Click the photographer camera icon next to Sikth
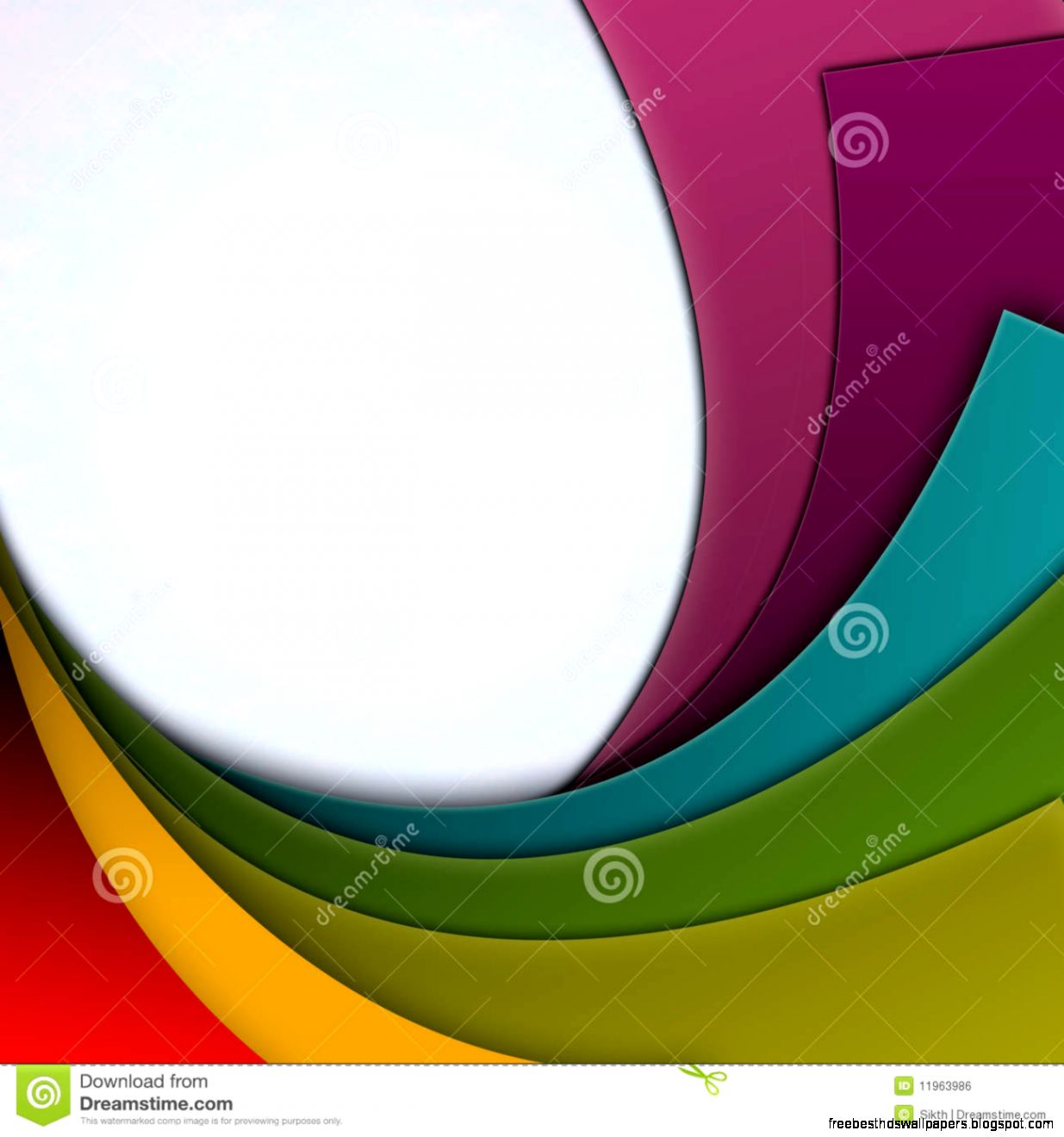This screenshot has width=1064, height=1137. [905, 1114]
